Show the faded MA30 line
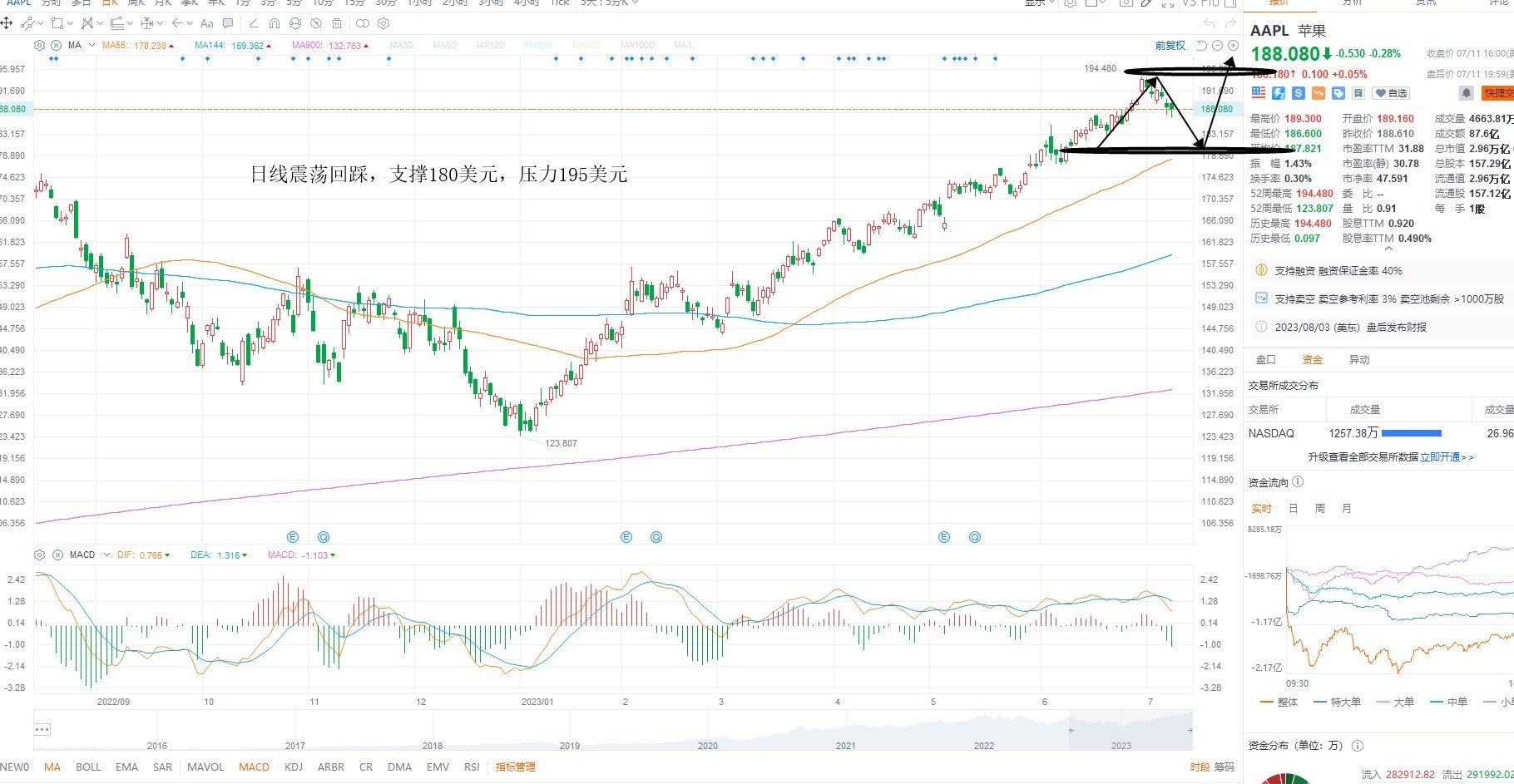 point(401,46)
